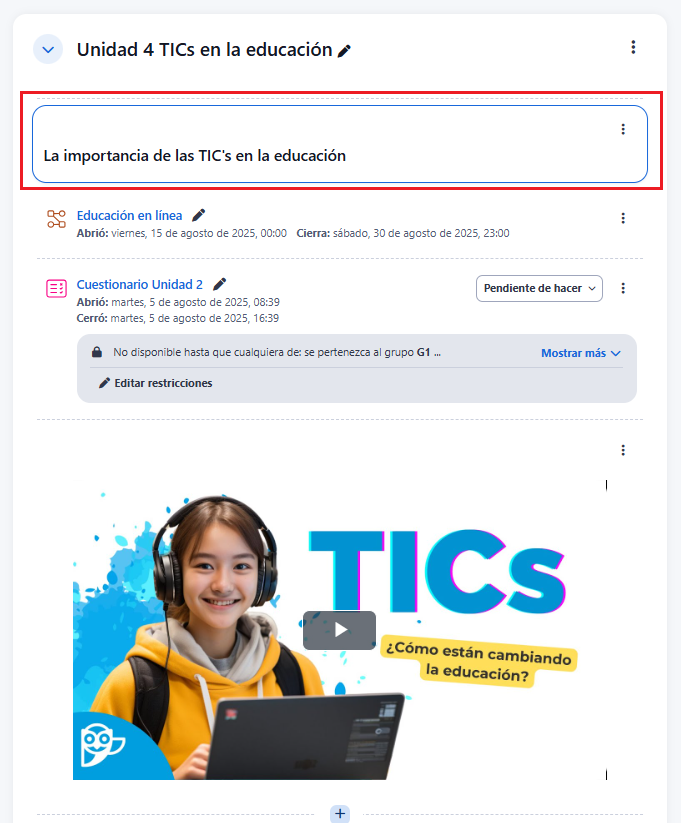Add activity with the plus button
Image resolution: width=681 pixels, height=823 pixels.
340,814
